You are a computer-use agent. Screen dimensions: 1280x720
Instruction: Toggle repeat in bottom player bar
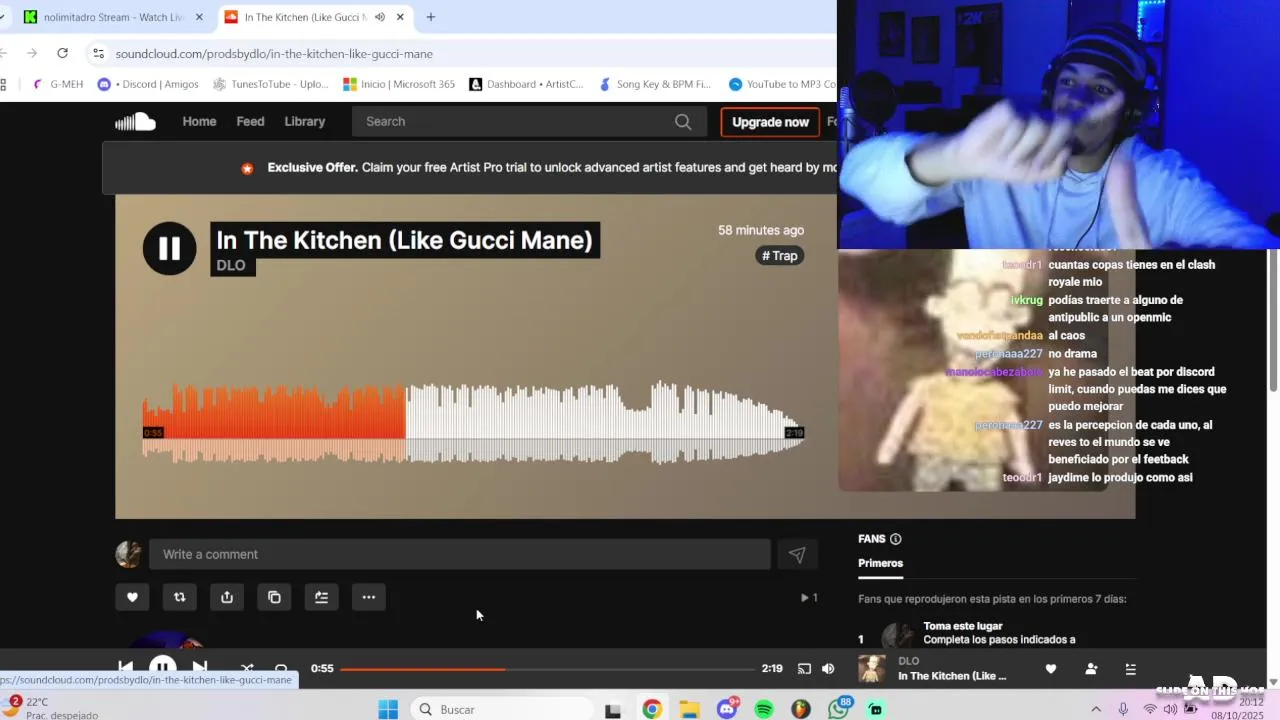pos(281,668)
